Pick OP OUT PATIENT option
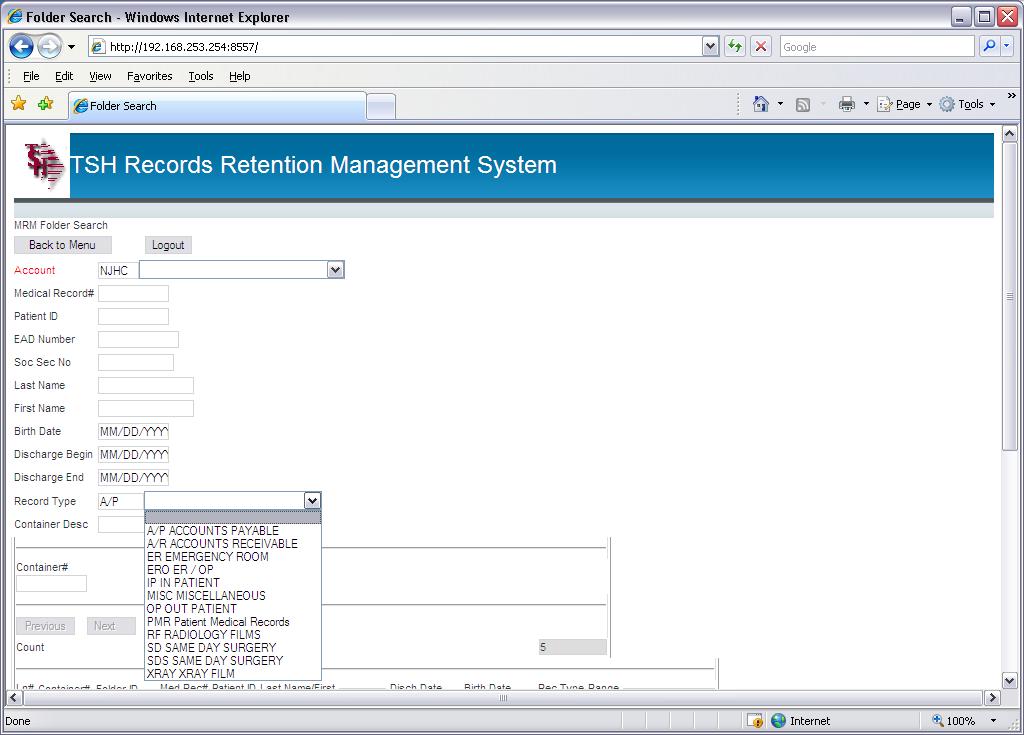 tap(233, 608)
